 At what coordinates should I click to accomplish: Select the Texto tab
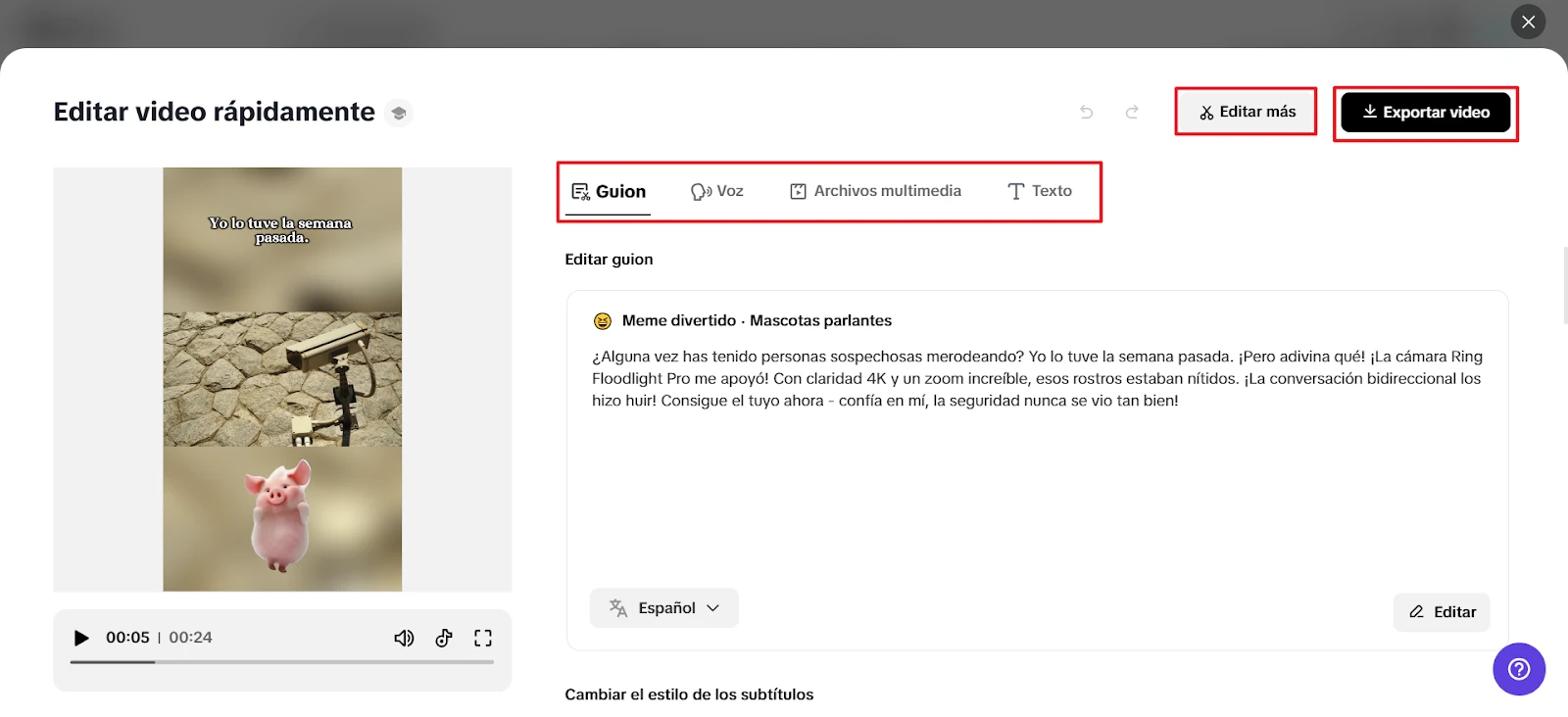point(1040,191)
